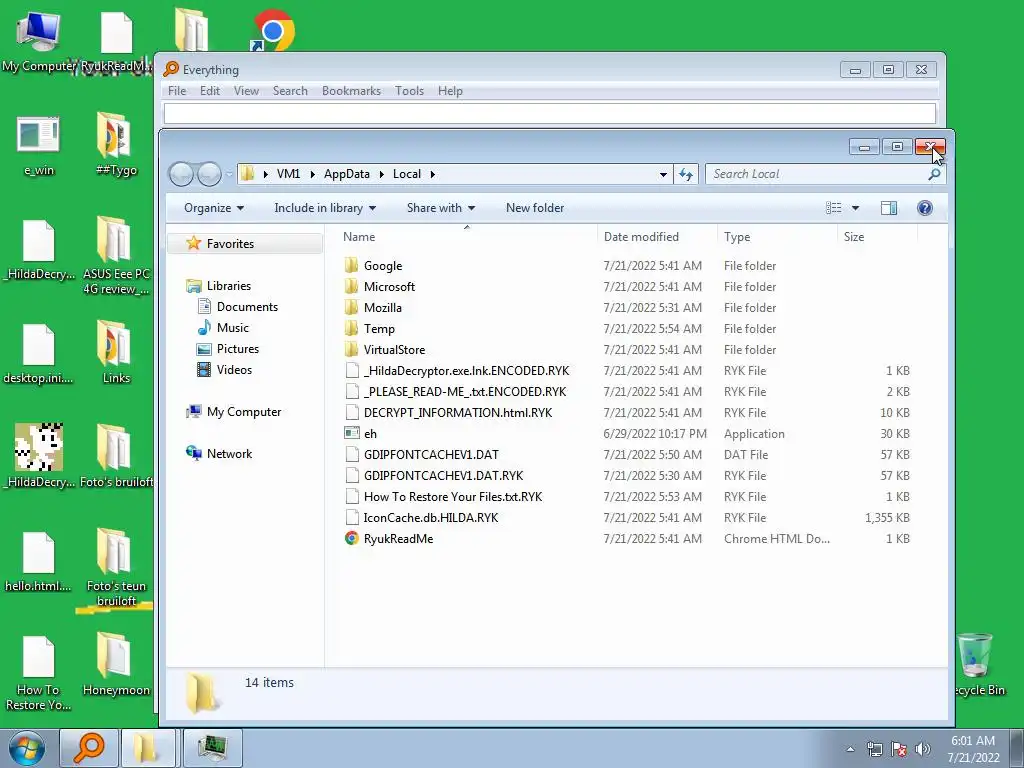
Task: Select the Mozilla folder
Action: tap(382, 308)
